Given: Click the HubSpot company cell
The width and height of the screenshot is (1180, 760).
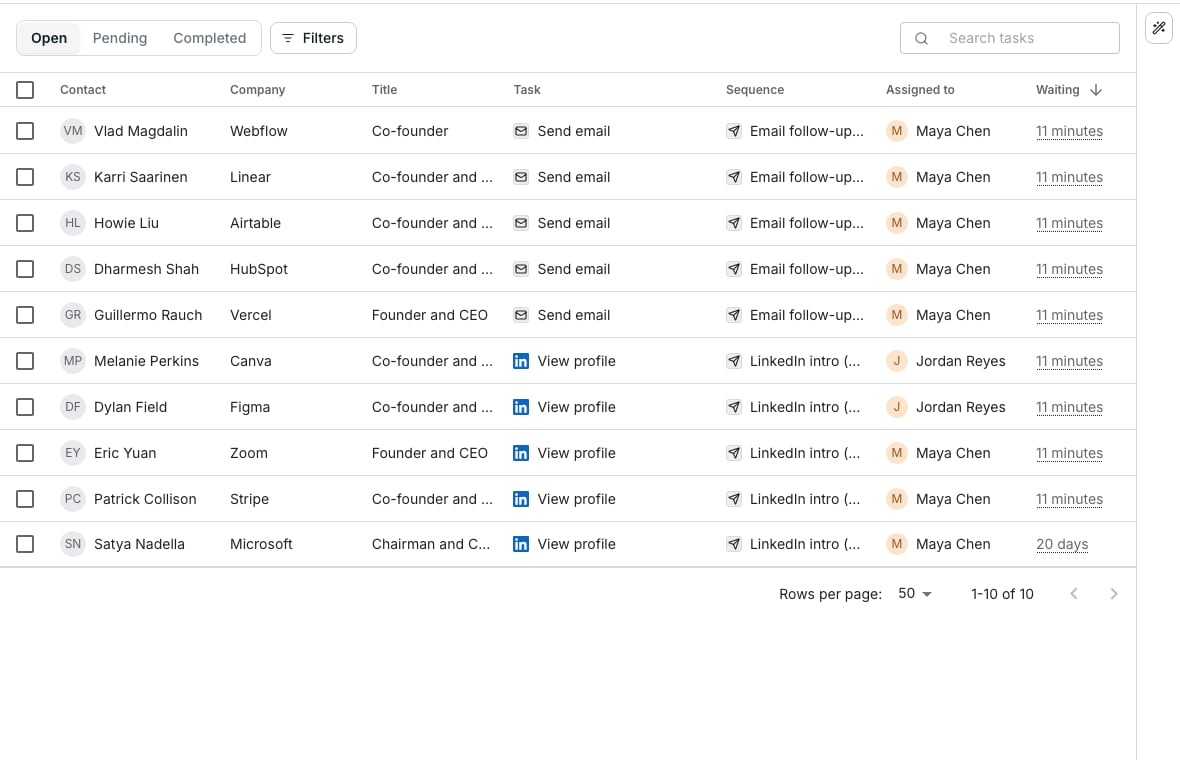Looking at the screenshot, I should point(259,269).
